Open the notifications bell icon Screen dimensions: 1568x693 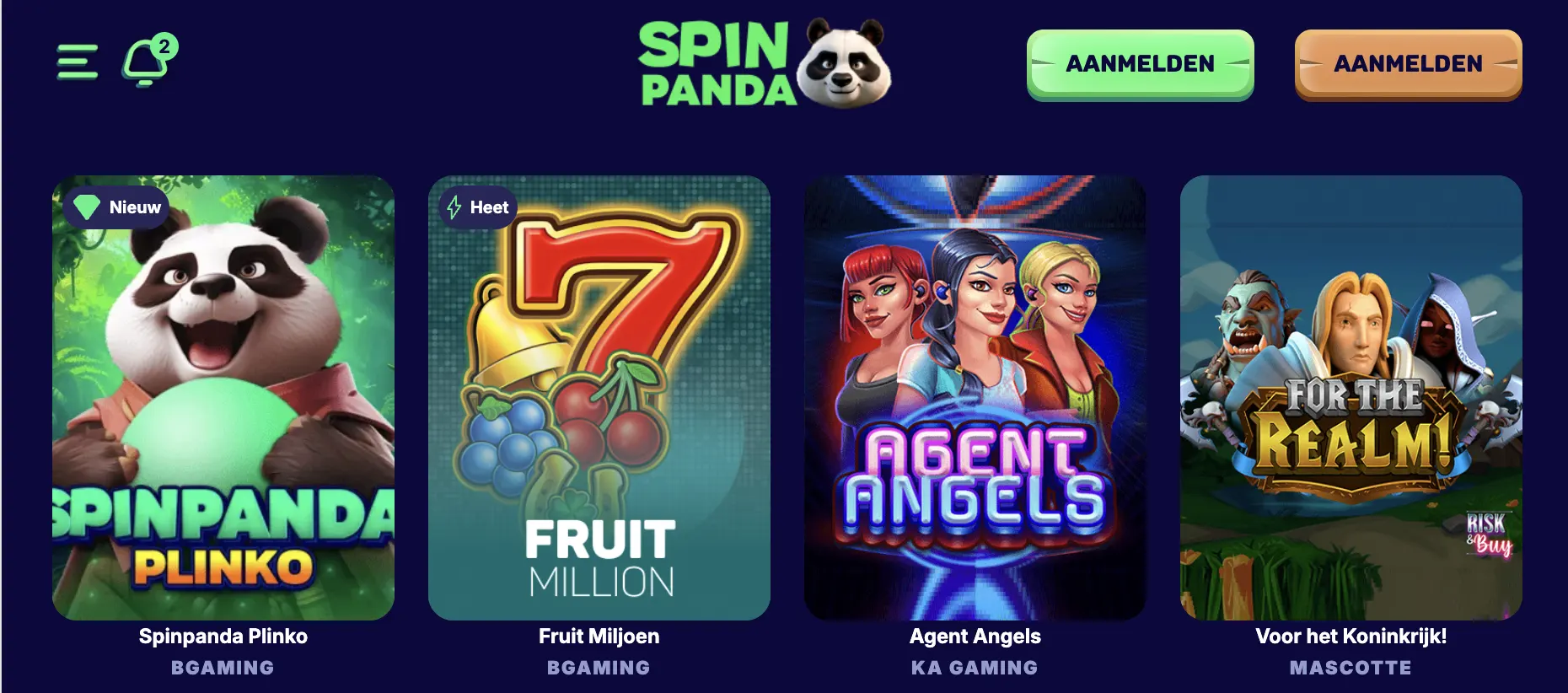coord(145,64)
